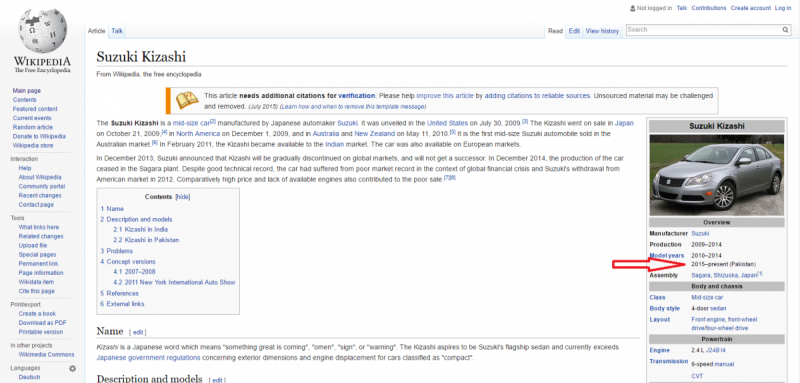This screenshot has width=800, height=383.
Task: Open user Talk link in header
Action: pyautogui.click(x=682, y=8)
